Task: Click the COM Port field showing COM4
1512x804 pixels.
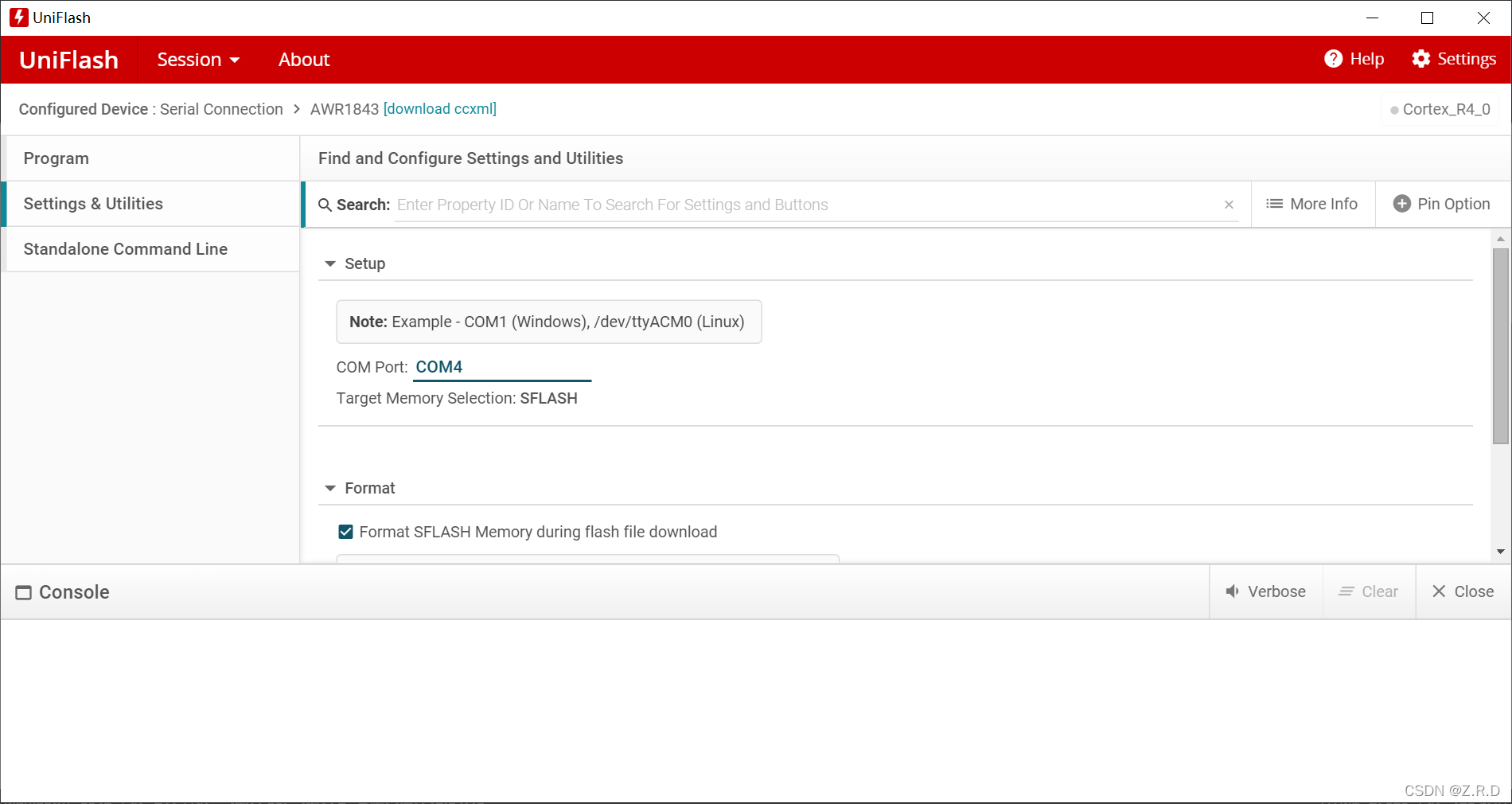Action: tap(502, 367)
